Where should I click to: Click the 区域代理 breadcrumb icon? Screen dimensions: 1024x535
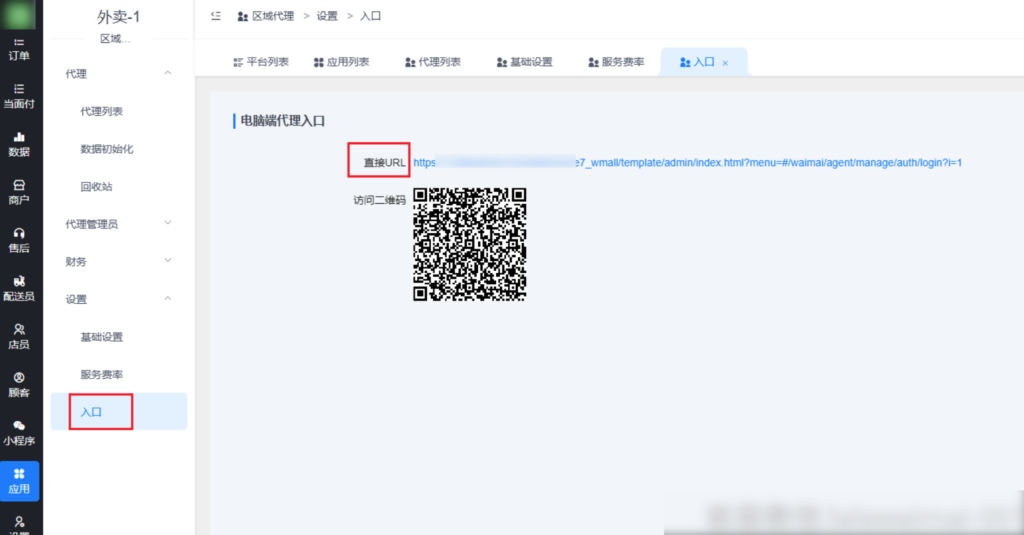pos(242,16)
